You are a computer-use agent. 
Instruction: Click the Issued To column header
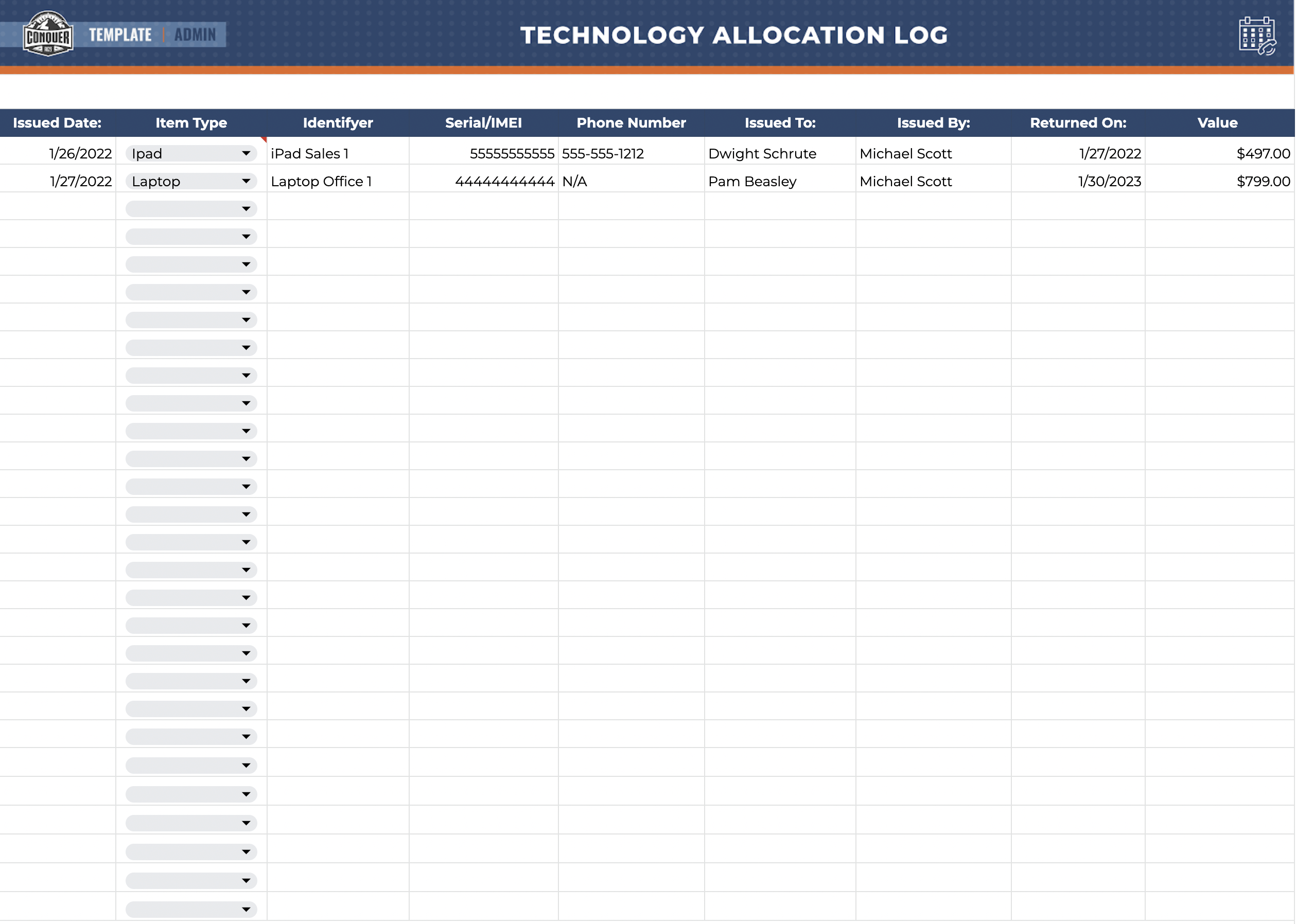coord(780,123)
